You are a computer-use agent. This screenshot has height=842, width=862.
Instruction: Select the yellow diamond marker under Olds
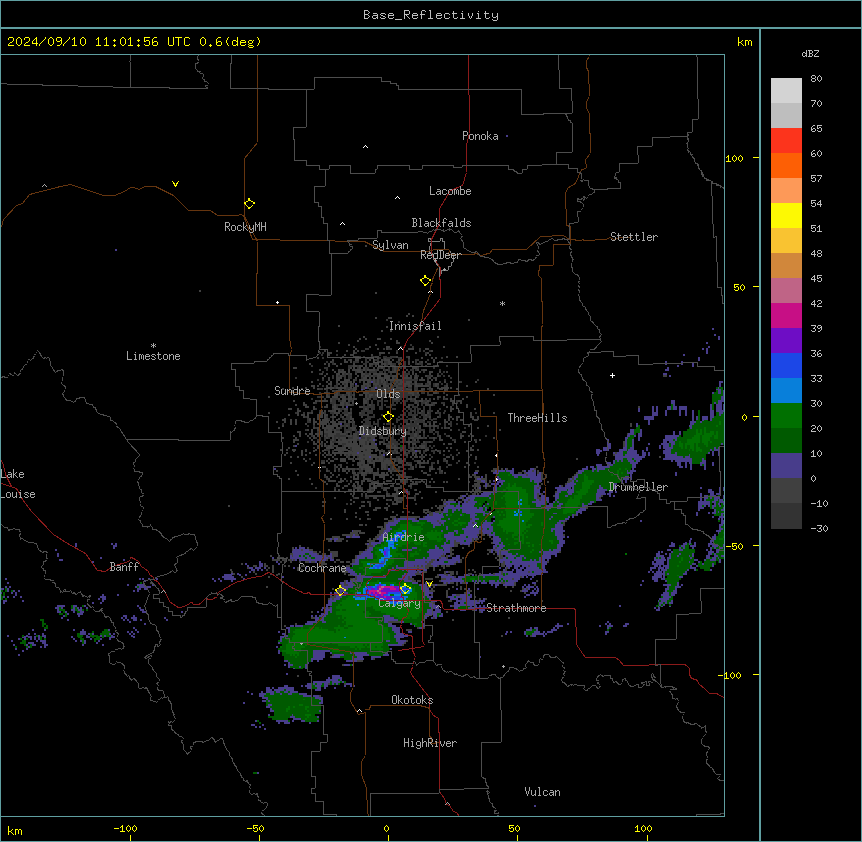coord(388,417)
